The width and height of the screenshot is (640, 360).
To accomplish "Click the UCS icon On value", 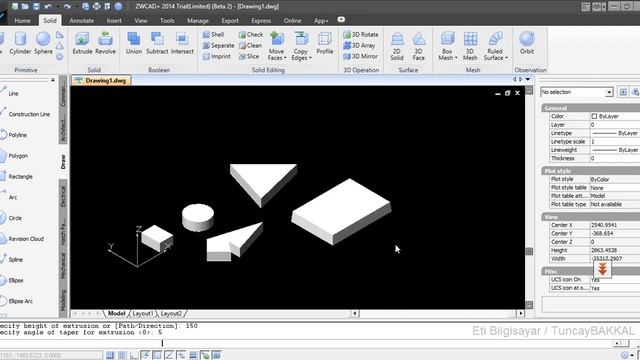I will [615, 280].
